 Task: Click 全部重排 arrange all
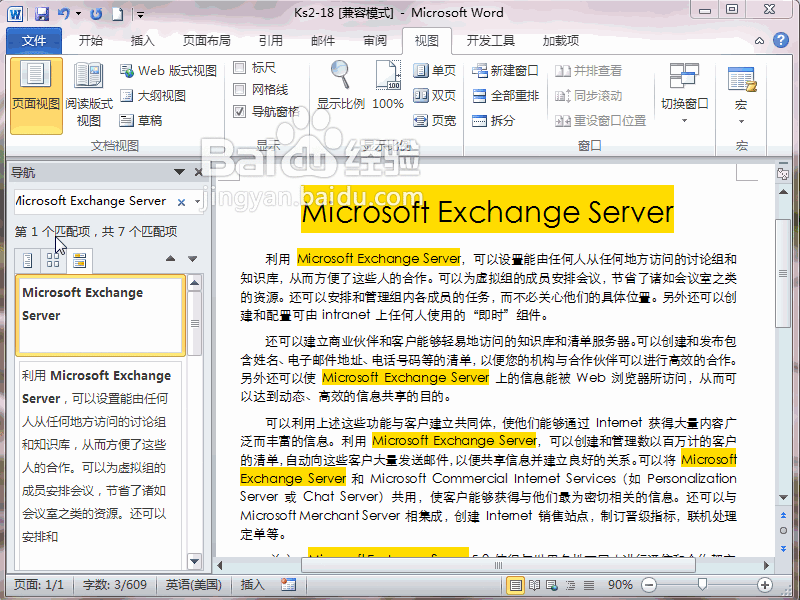[505, 95]
